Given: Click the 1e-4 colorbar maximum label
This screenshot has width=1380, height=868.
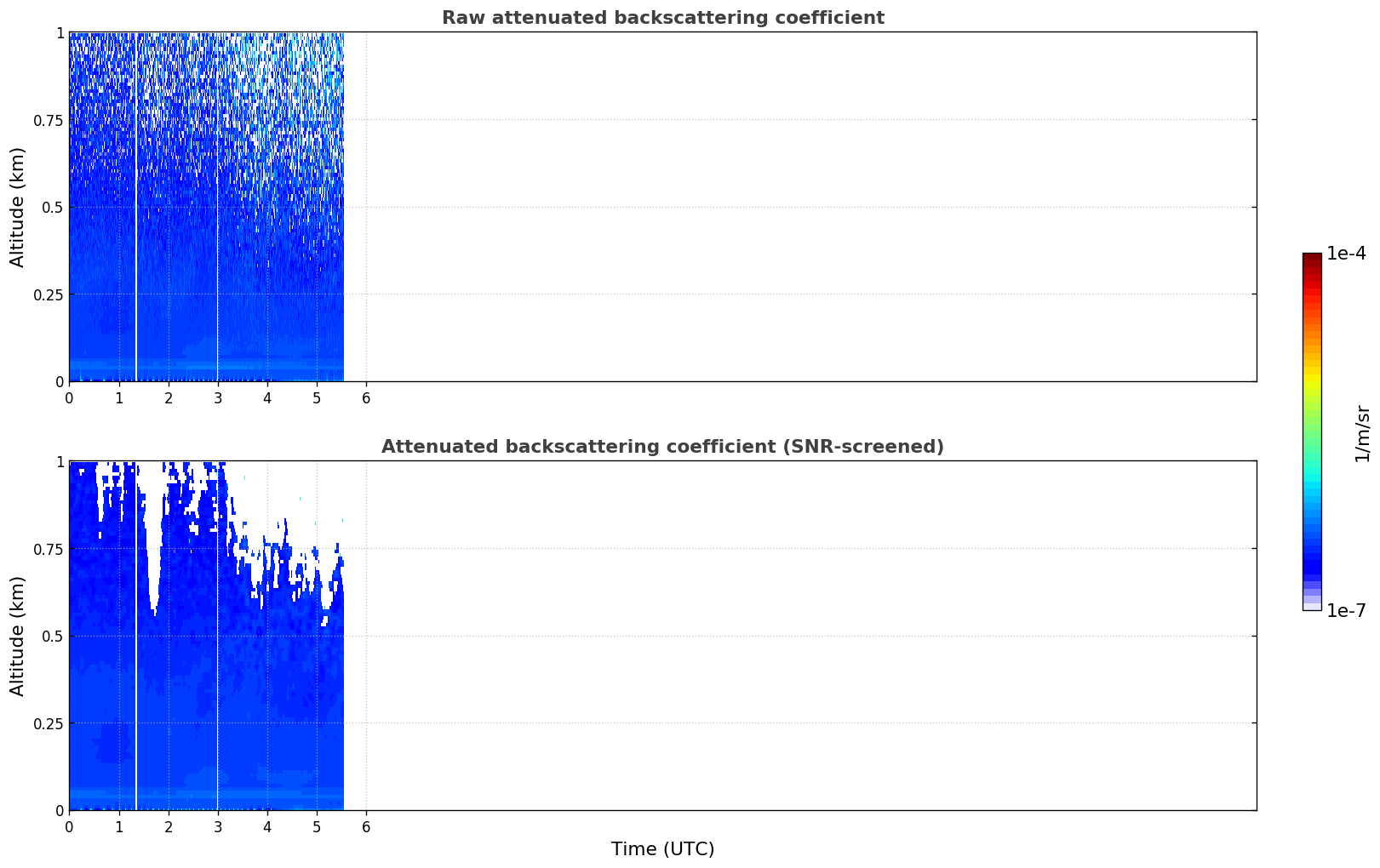Looking at the screenshot, I should coord(1346,254).
